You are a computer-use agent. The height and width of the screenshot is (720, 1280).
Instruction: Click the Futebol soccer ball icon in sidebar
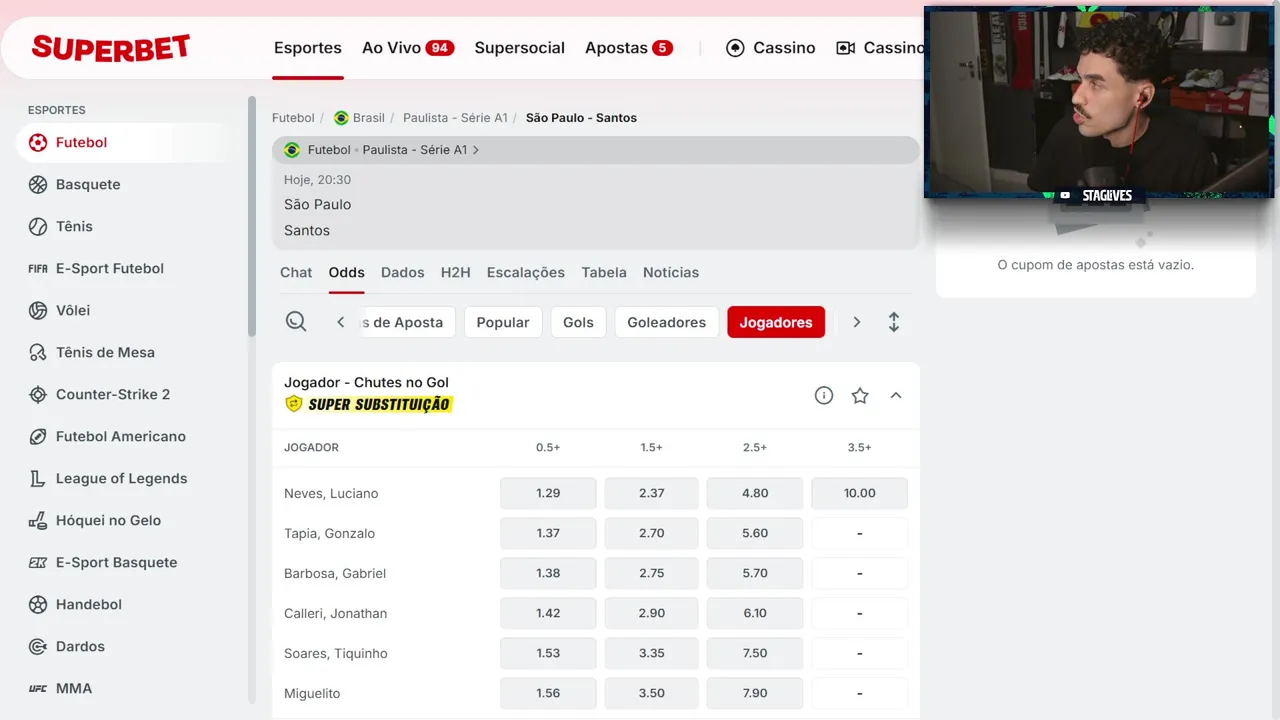38,143
